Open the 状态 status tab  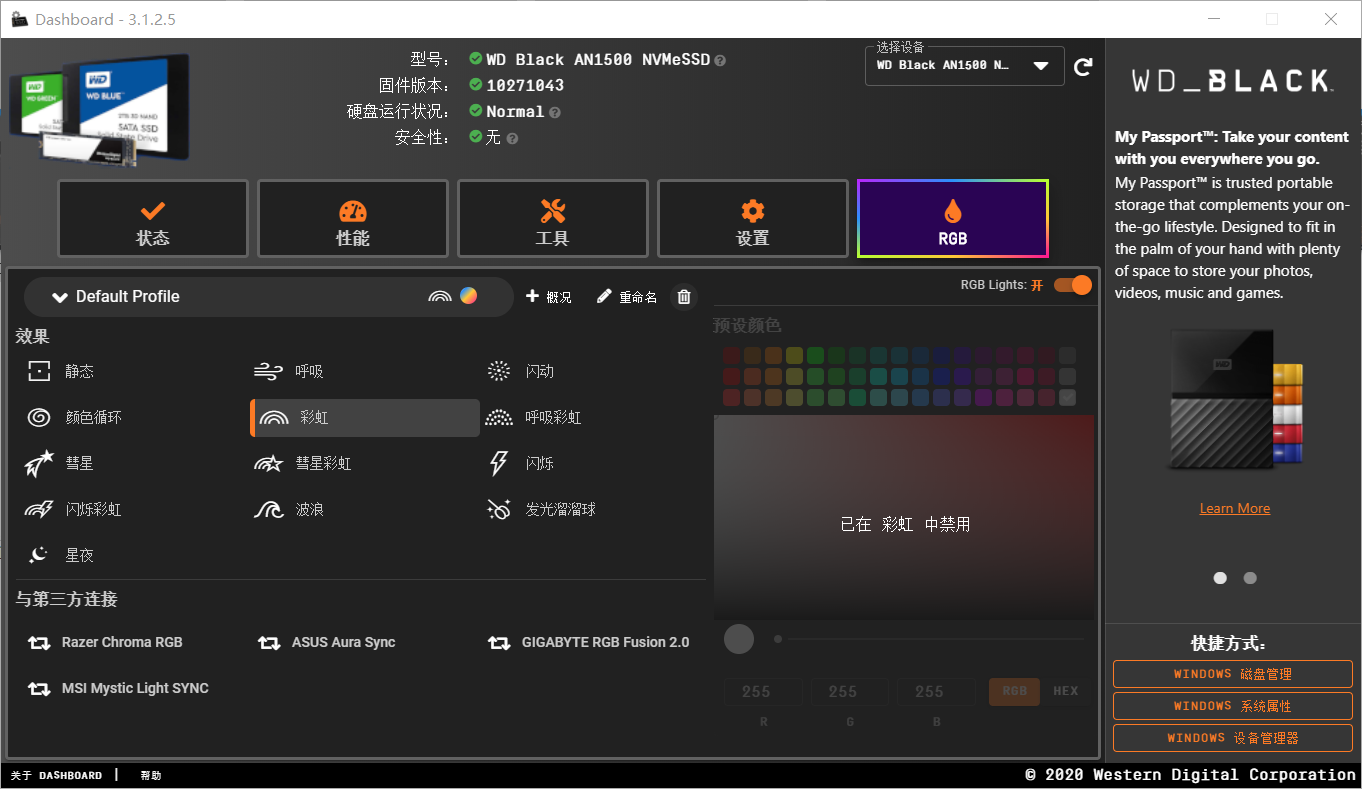(153, 219)
